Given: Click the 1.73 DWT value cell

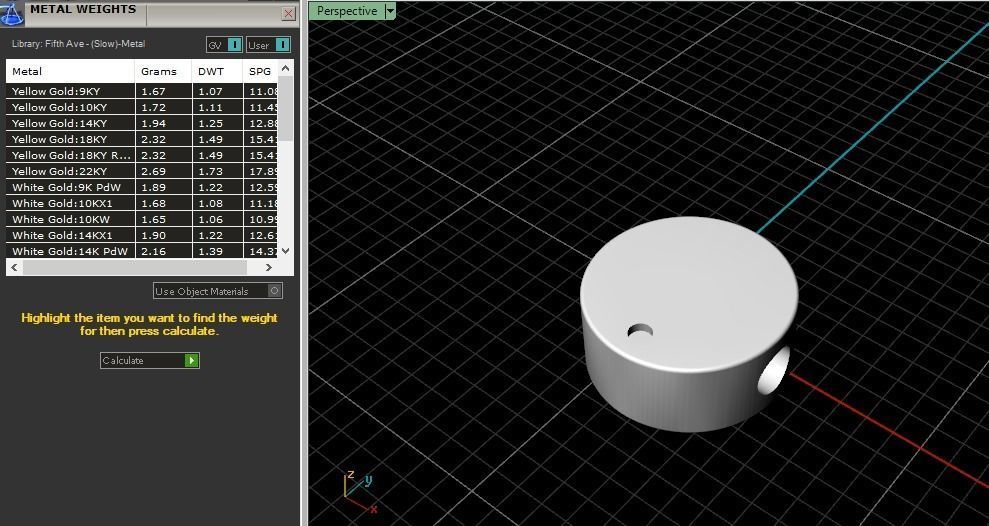Looking at the screenshot, I should click(218, 171).
